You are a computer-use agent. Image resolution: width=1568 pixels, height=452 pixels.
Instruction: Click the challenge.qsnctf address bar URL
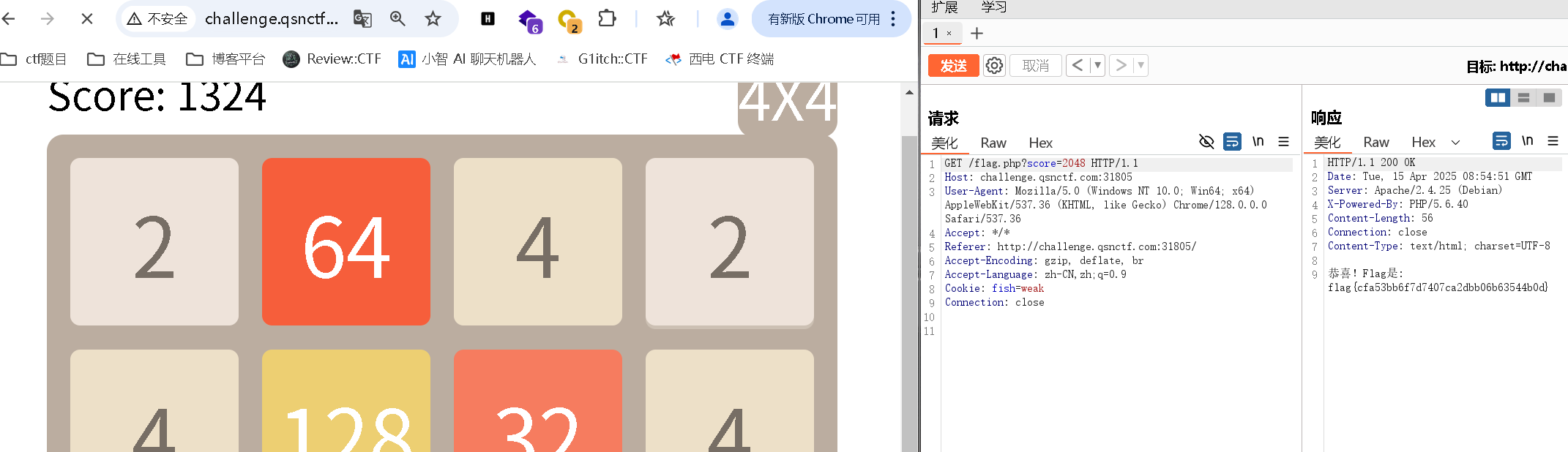click(272, 19)
